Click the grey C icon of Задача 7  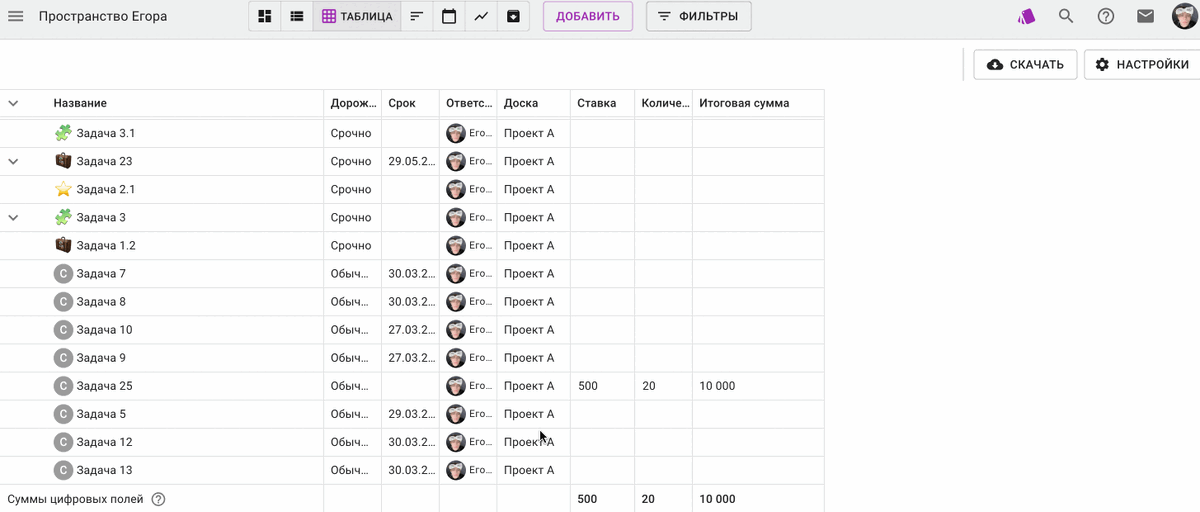[x=63, y=273]
